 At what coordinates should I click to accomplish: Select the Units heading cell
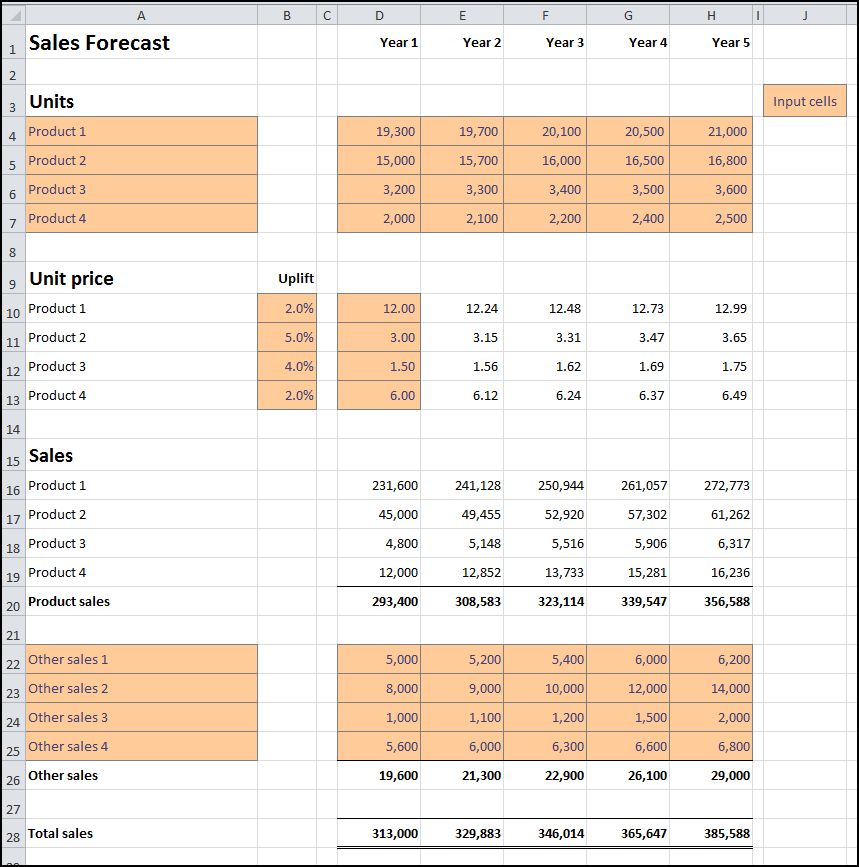tap(141, 101)
